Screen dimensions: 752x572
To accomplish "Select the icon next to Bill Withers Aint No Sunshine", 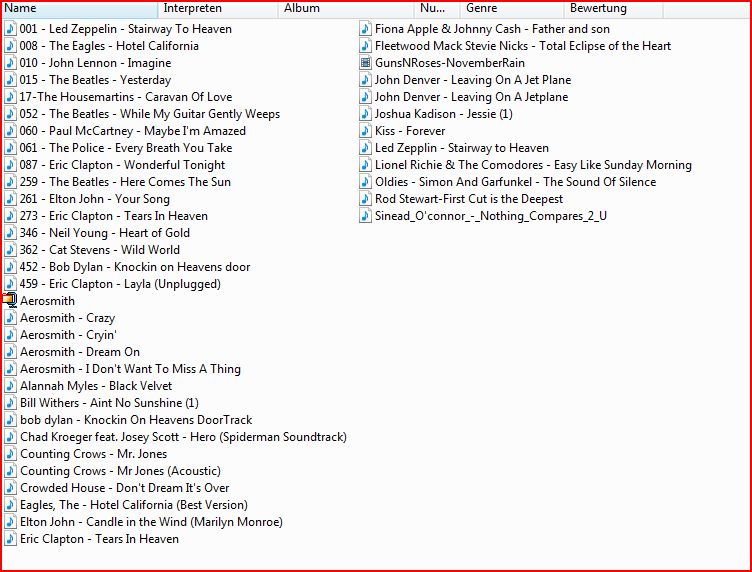I will [10, 403].
